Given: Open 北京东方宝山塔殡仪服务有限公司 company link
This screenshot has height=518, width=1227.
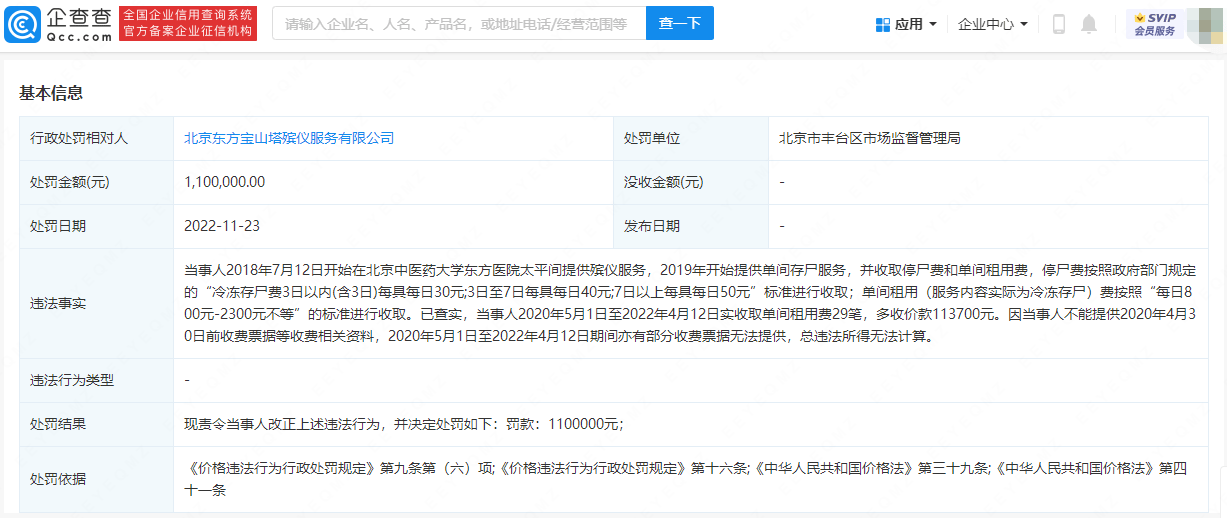Looking at the screenshot, I should click(289, 138).
